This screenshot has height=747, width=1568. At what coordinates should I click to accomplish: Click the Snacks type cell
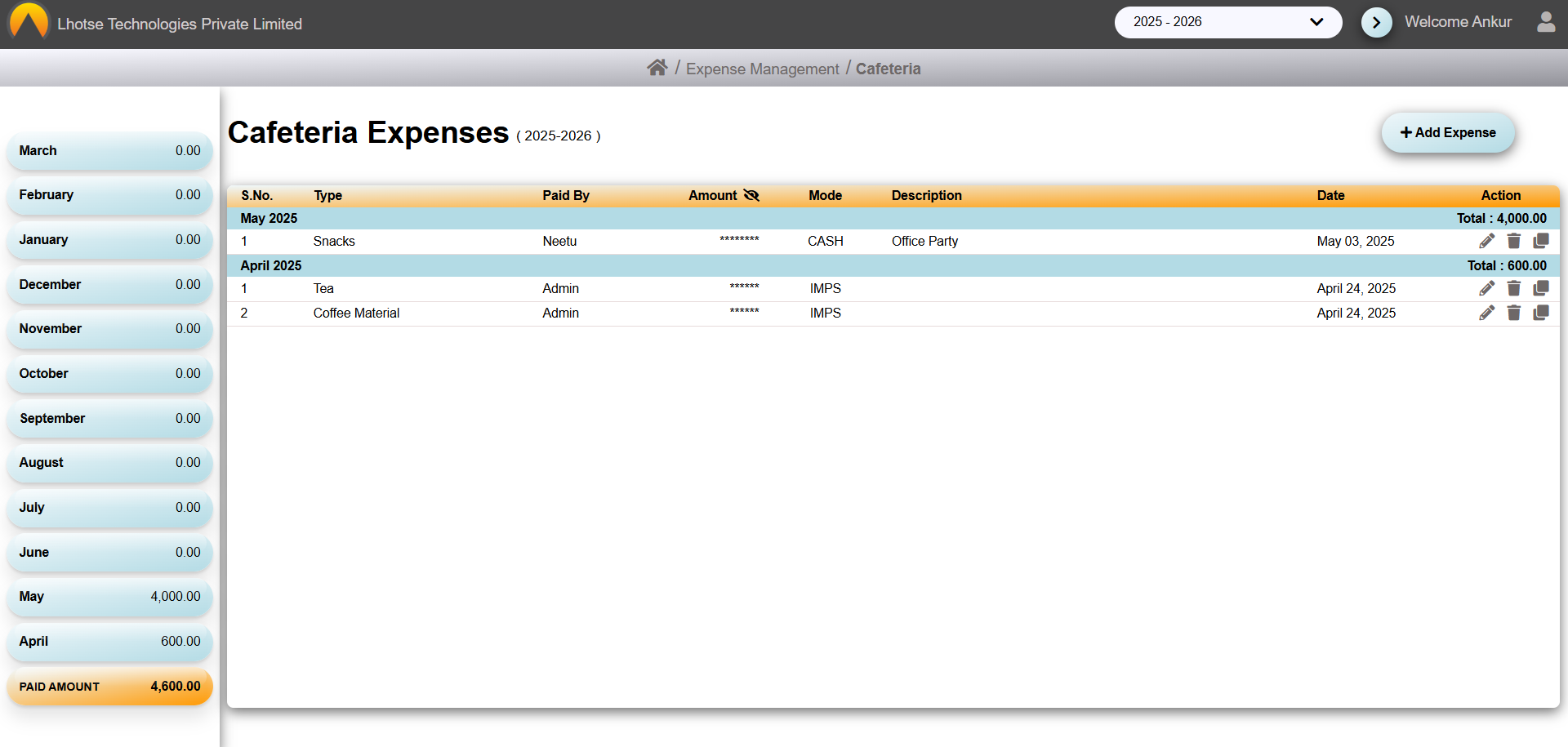[x=334, y=242]
